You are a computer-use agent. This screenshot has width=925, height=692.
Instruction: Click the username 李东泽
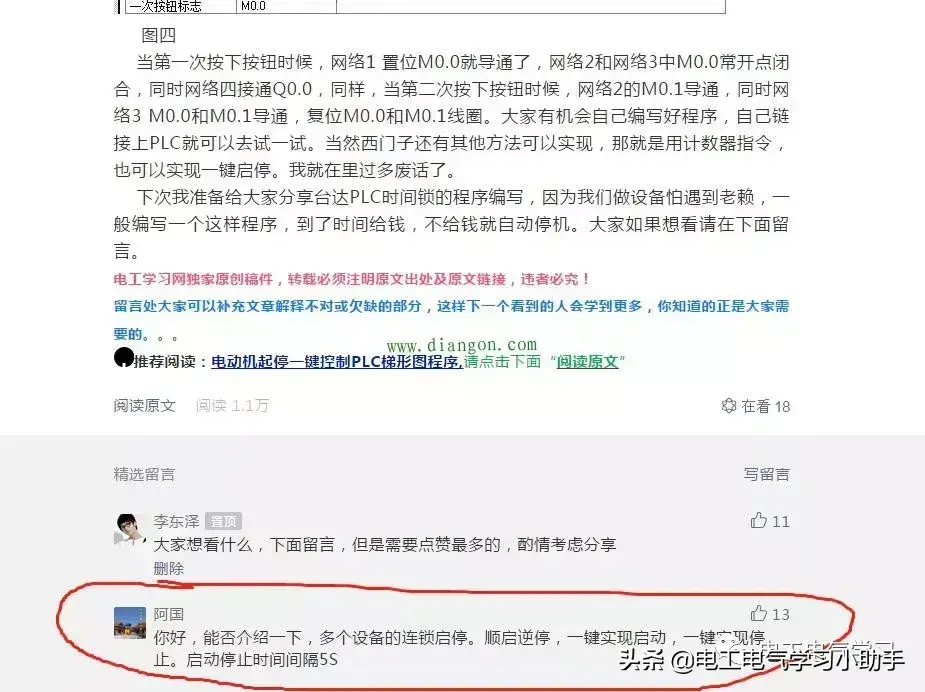pyautogui.click(x=176, y=521)
